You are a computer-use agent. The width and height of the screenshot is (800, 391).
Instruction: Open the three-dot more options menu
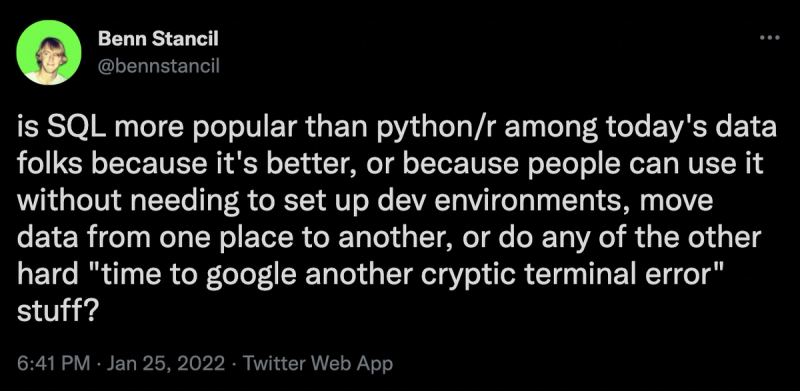(769, 37)
